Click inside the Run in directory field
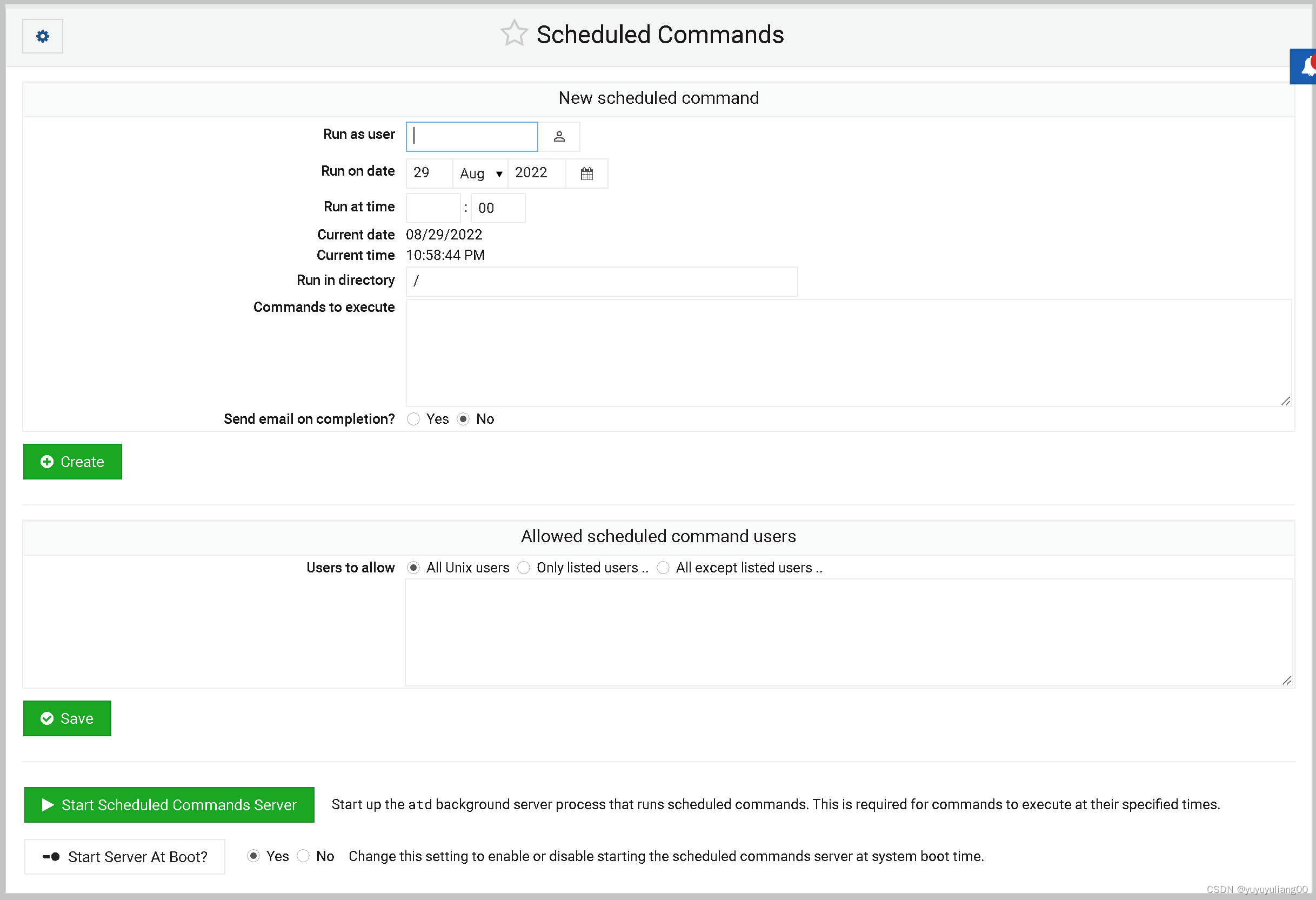Viewport: 1316px width, 900px height. click(x=600, y=281)
